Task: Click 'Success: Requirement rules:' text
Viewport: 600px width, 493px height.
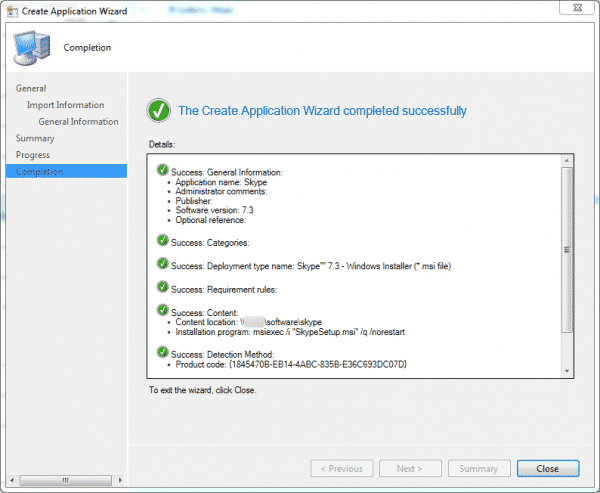Action: click(224, 290)
